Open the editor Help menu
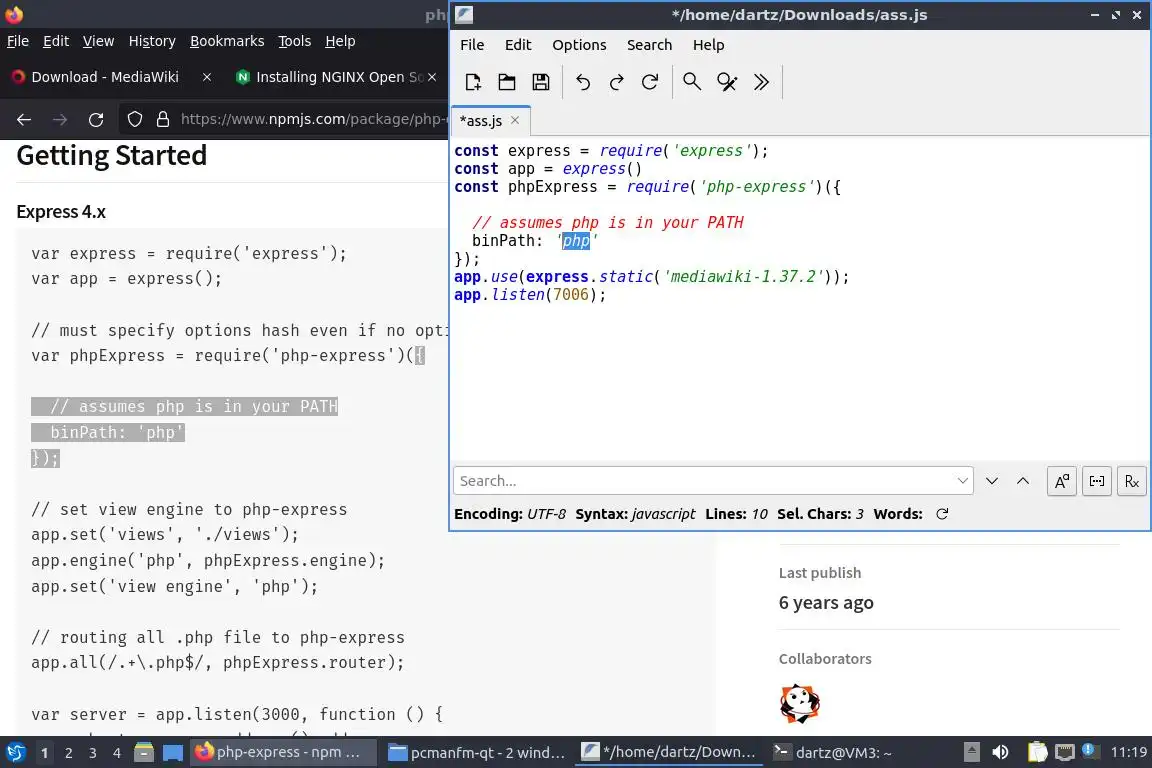The image size is (1152, 768). [x=708, y=45]
